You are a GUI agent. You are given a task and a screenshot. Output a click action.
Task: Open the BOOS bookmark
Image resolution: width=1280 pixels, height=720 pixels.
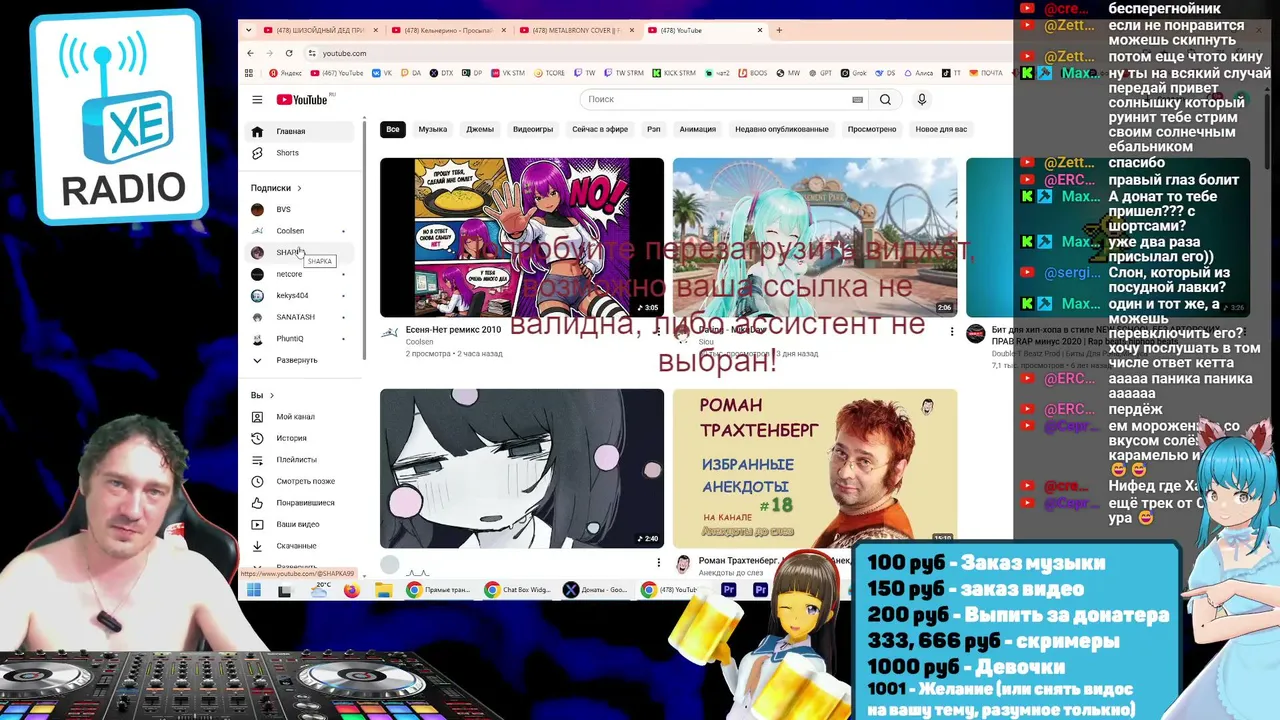coord(753,73)
